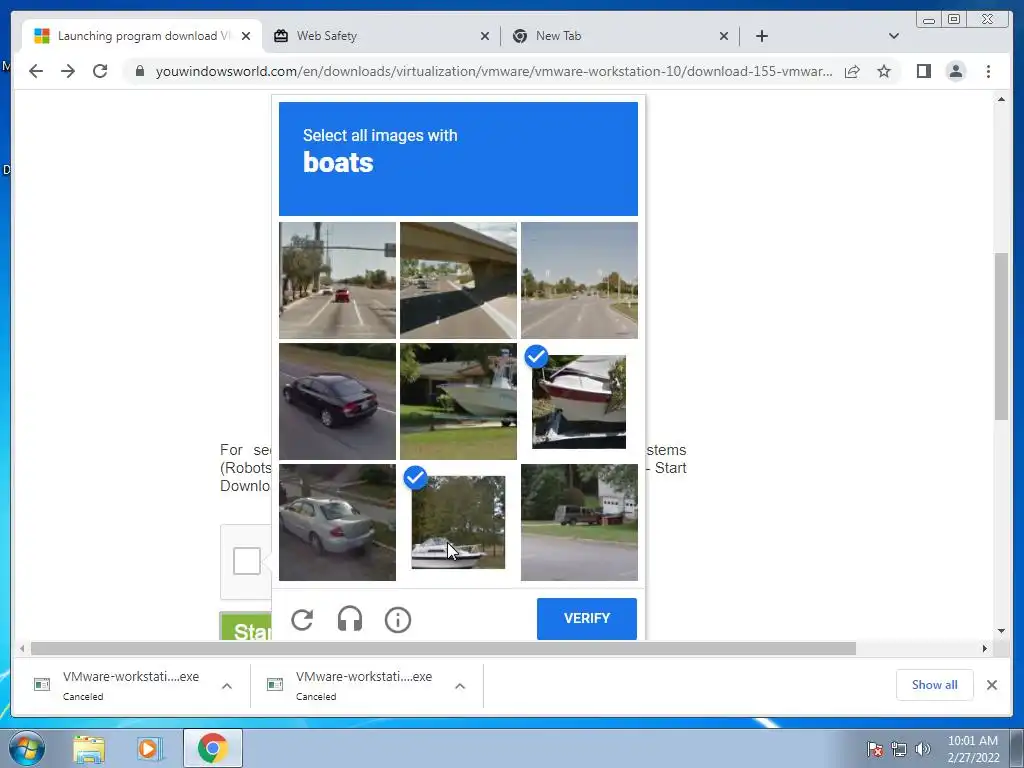Select the tile with white boat near house
Image resolution: width=1024 pixels, height=768 pixels.
(458, 402)
